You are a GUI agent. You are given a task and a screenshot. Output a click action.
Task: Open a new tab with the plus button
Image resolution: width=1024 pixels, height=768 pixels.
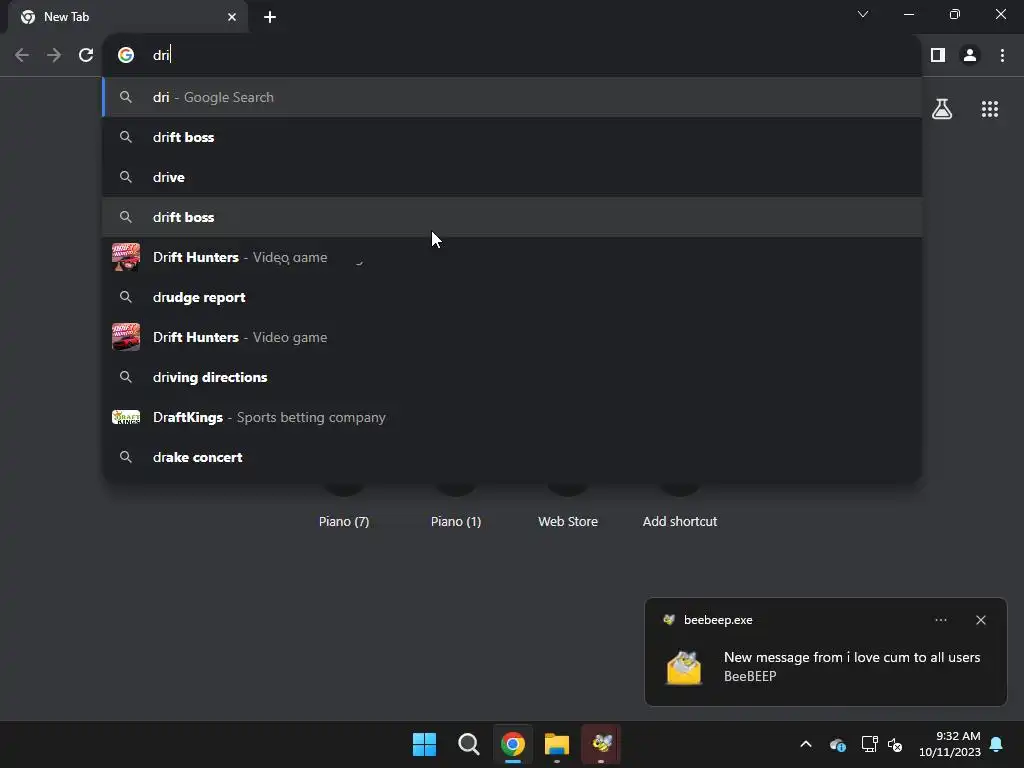[x=270, y=17]
